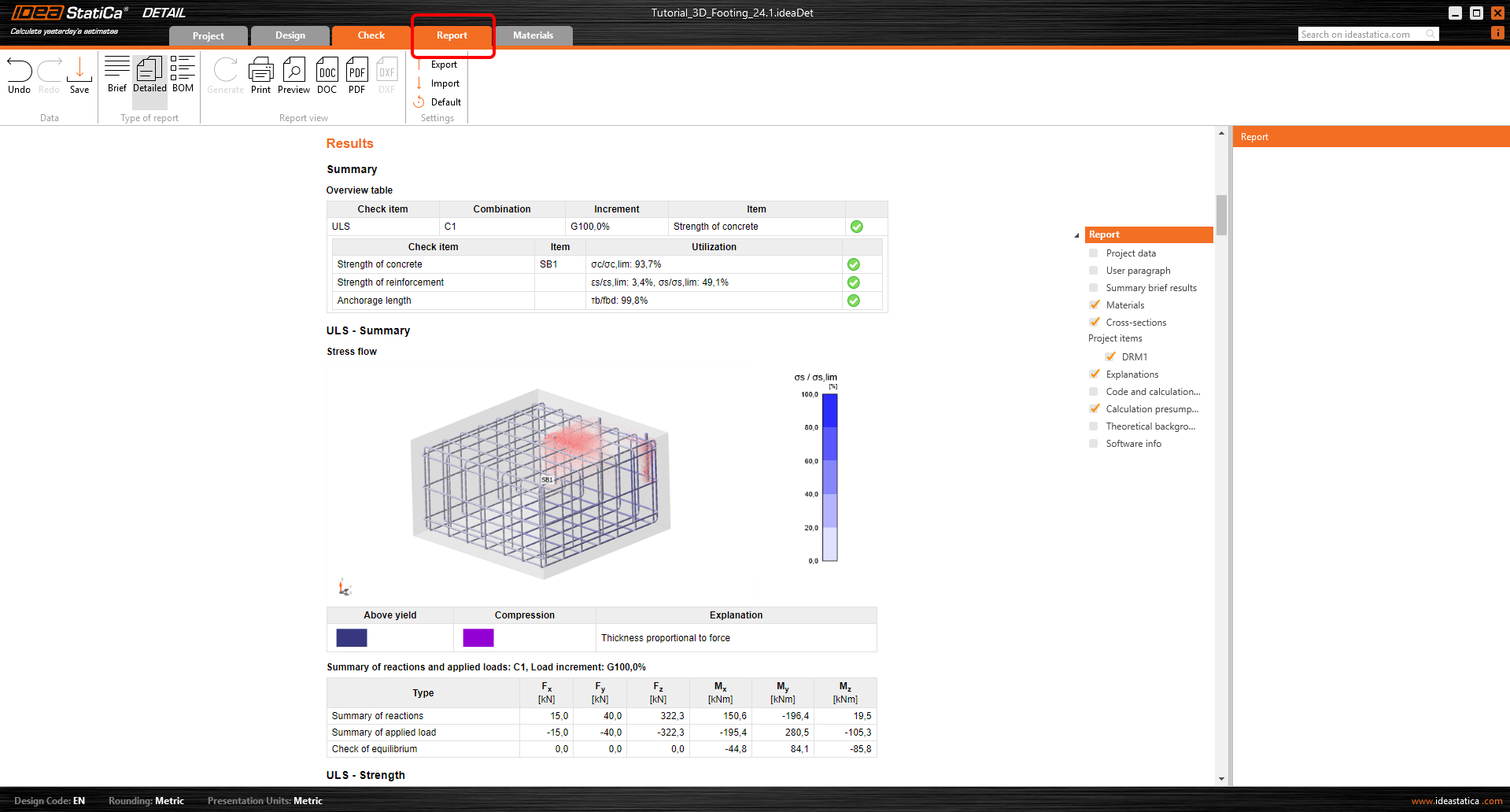The height and width of the screenshot is (812, 1510).
Task: Print the report
Action: 260,76
